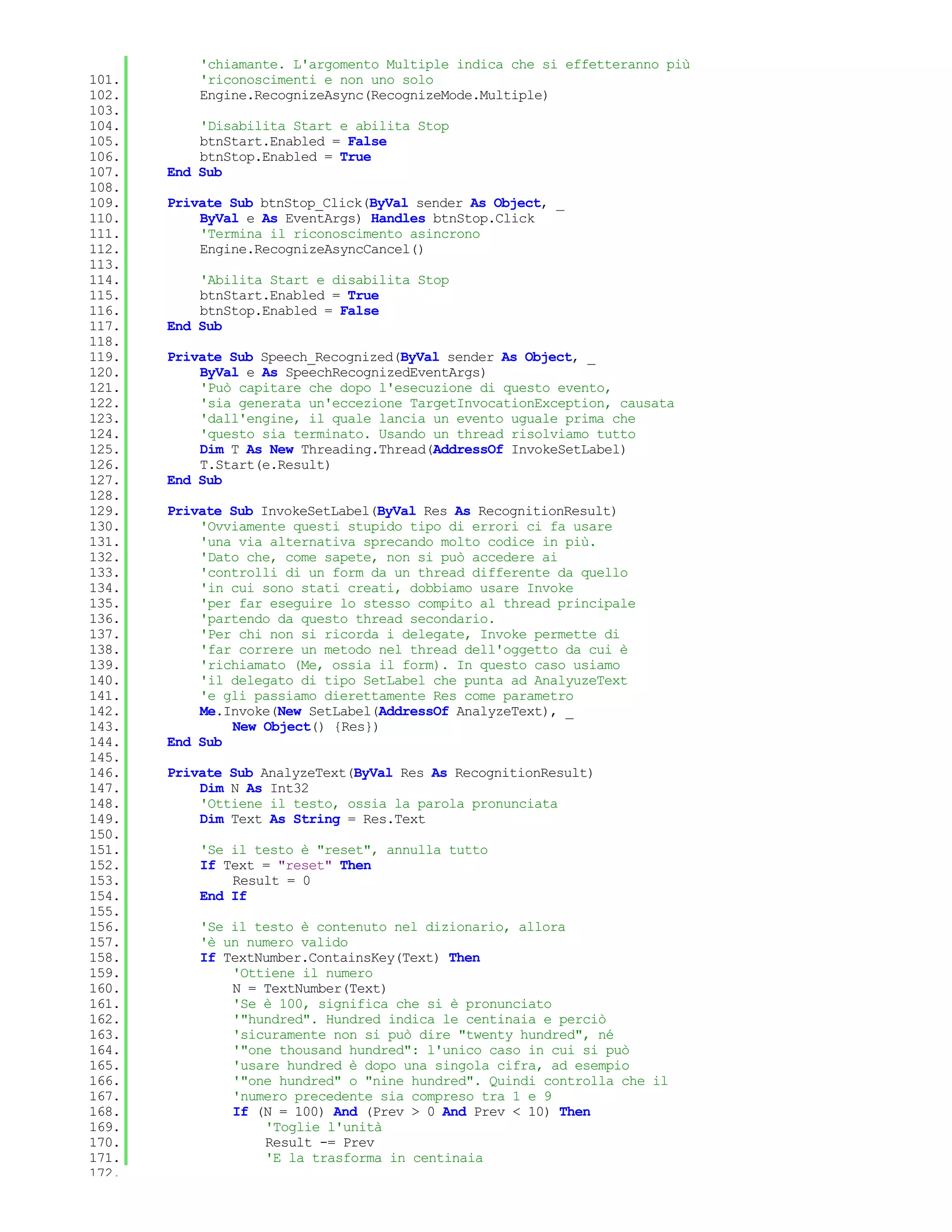Viewport: 952px width, 1232px height.
Task: Click comment 'Abilita Start e disabilita Stop'
Action: click(325, 280)
